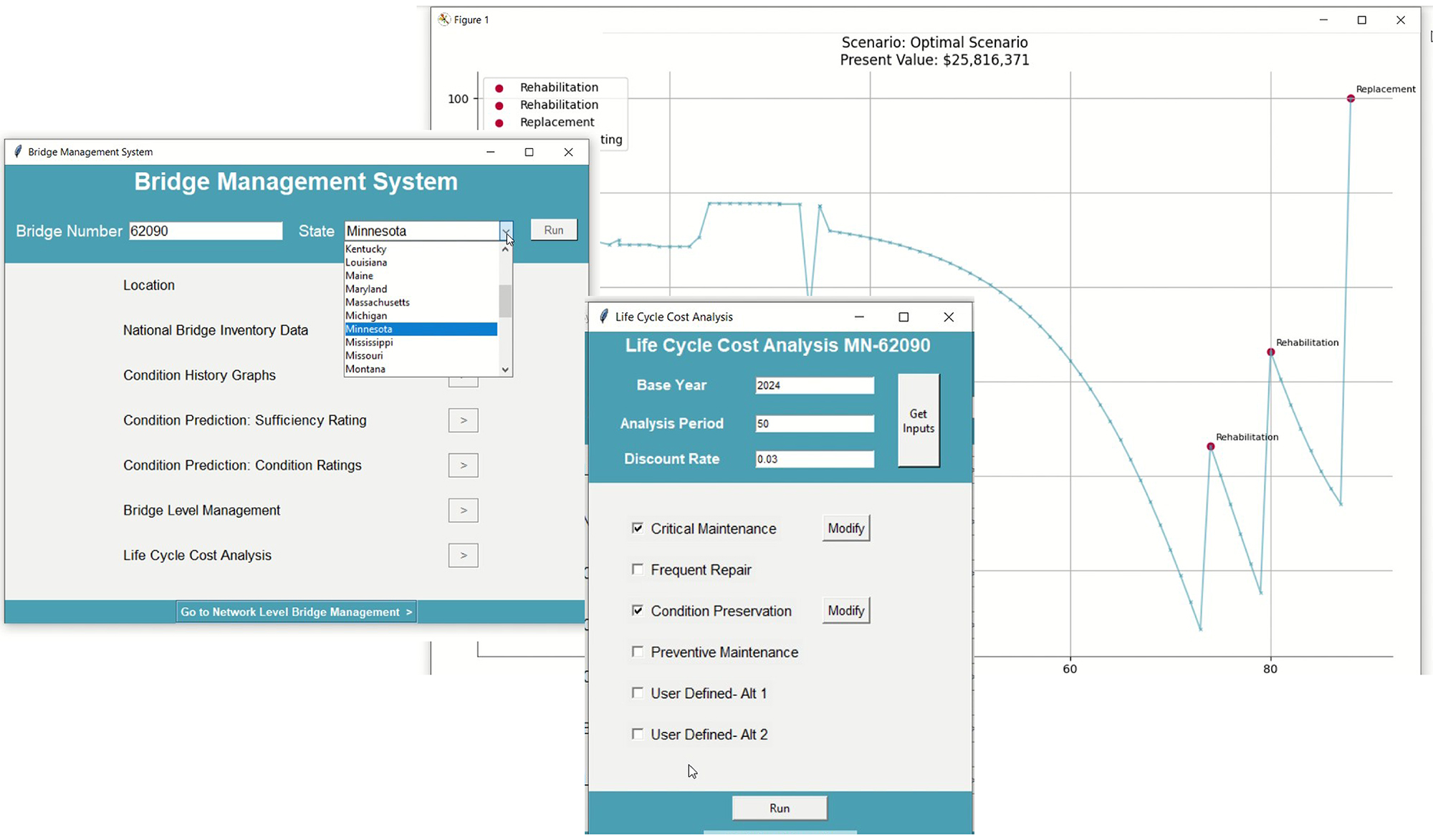1433x840 pixels.
Task: Enable the Preventive Maintenance checkbox
Action: point(637,652)
